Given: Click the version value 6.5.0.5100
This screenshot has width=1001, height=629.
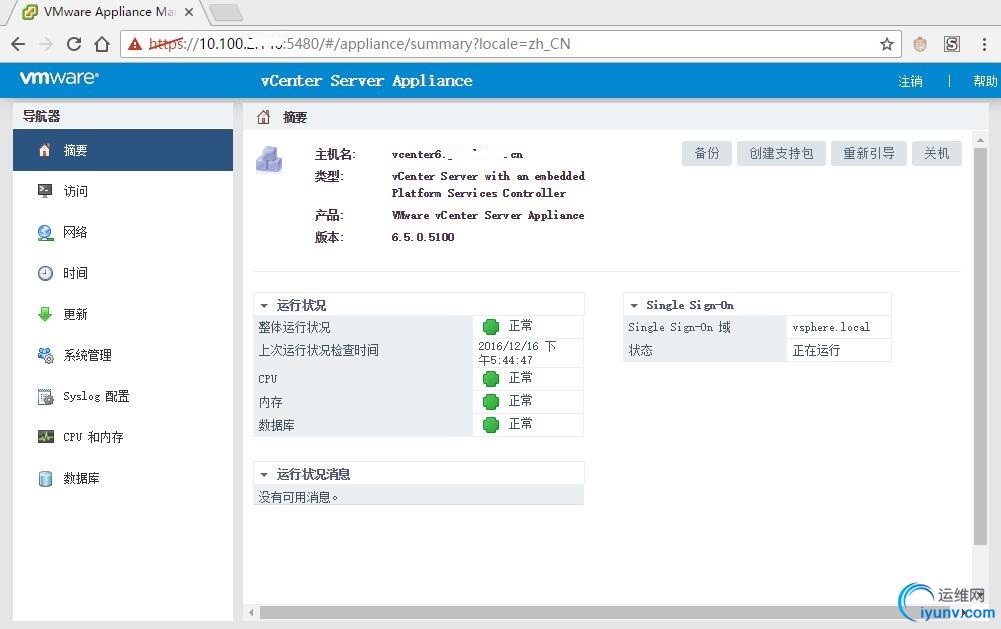Looking at the screenshot, I should point(423,237).
